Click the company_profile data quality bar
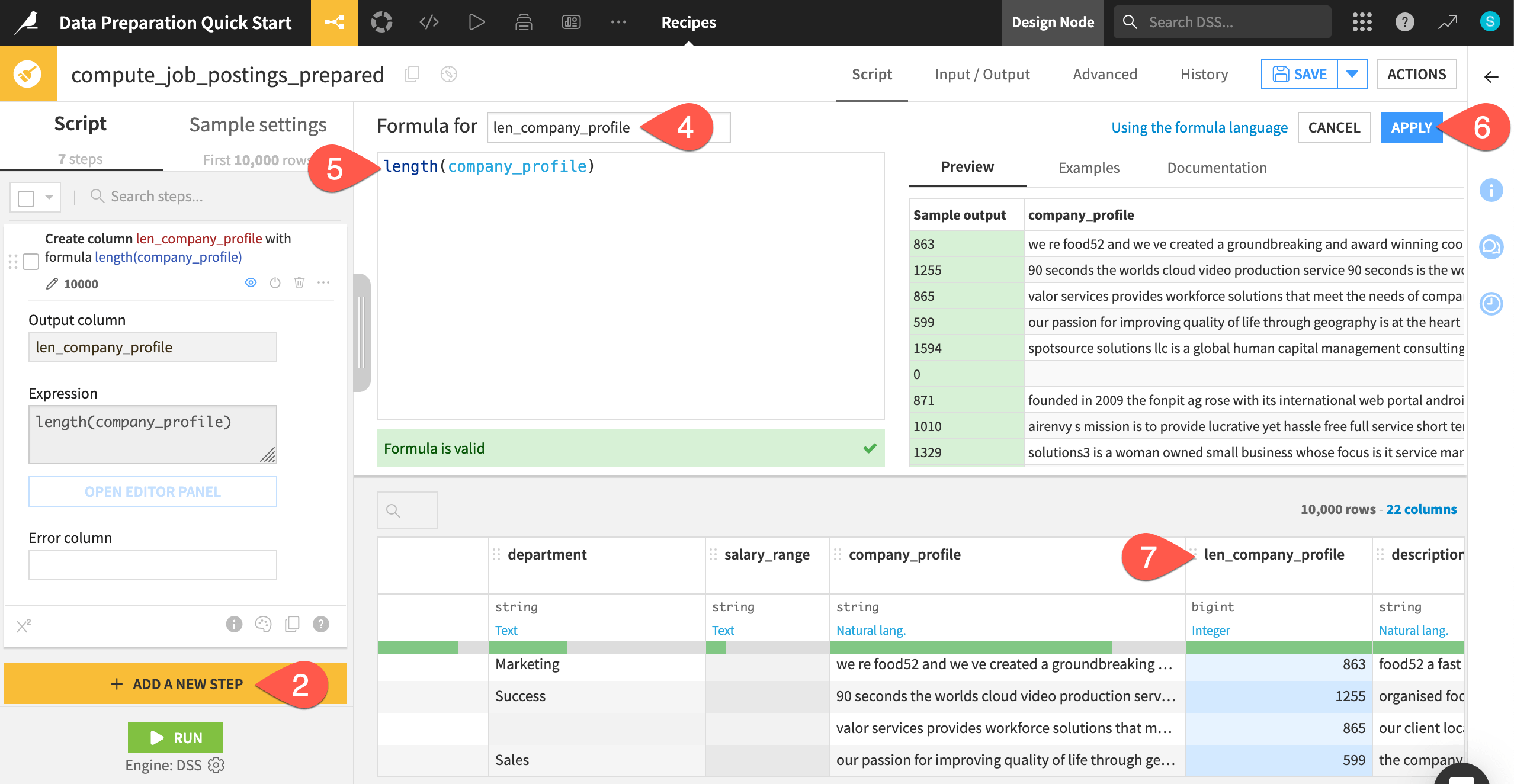Screen dimensions: 1514x784 1007,648
